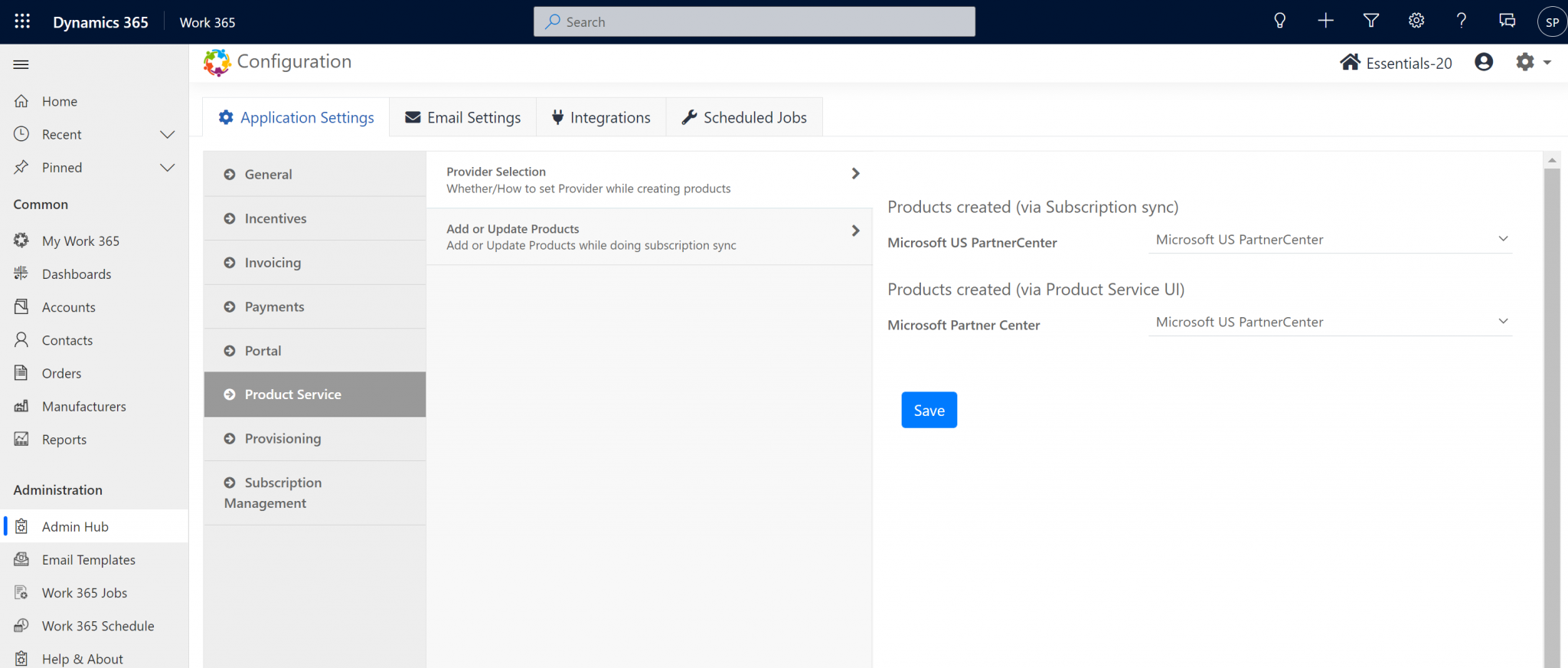Viewport: 1568px width, 668px height.
Task: Open the Configuration gear dropdown
Action: pos(1533,62)
